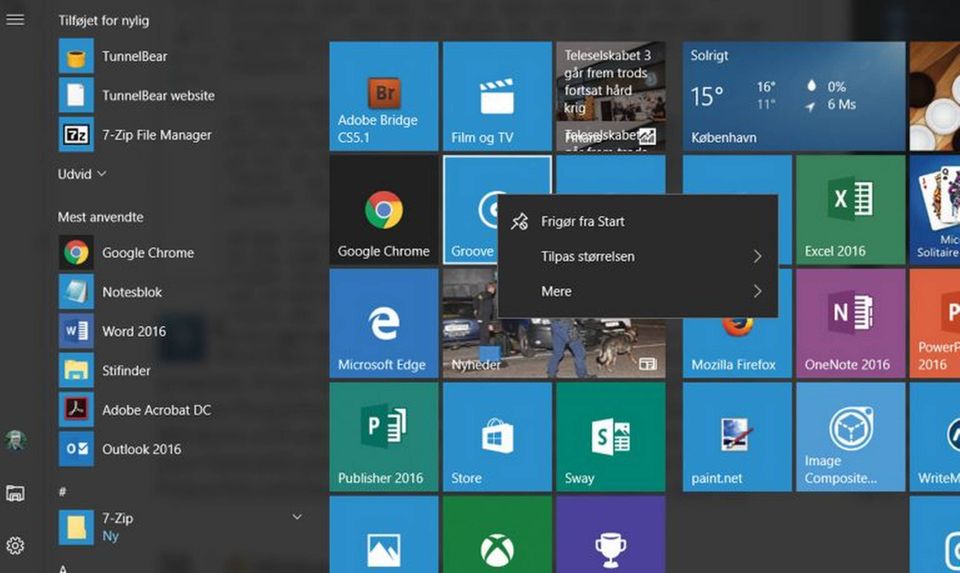Launch the OneNote 2016 tile

pos(850,324)
